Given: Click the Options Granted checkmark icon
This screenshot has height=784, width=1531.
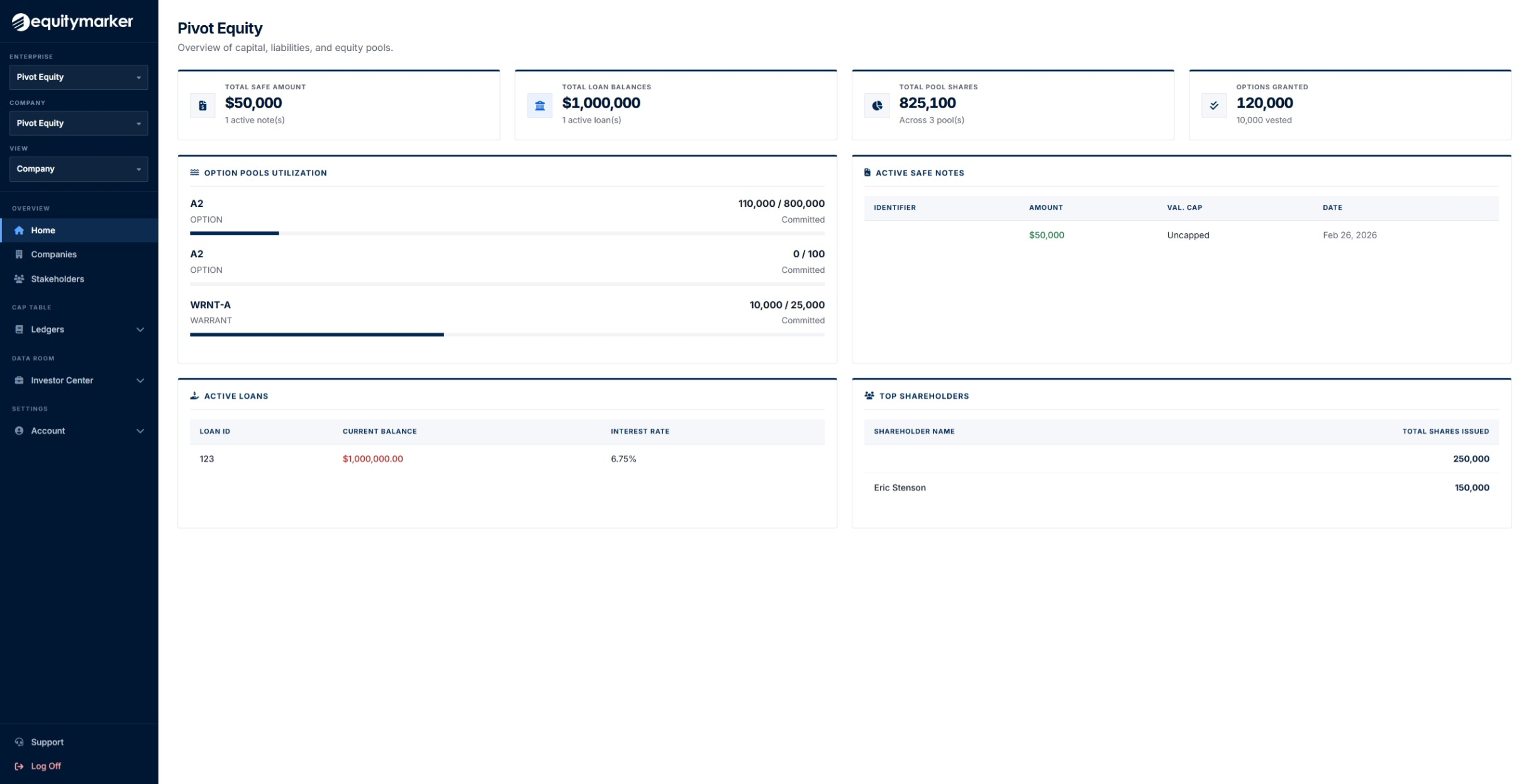Looking at the screenshot, I should tap(1214, 106).
